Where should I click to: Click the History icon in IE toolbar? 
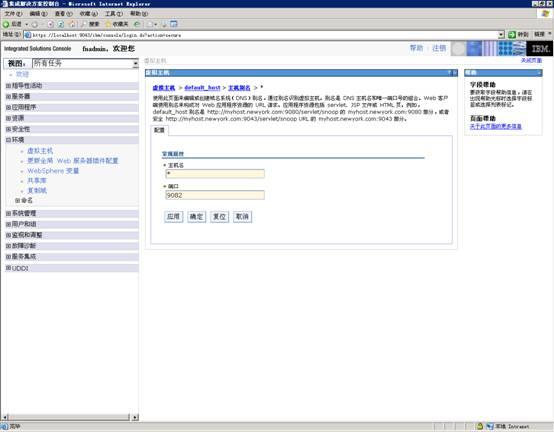137,24
